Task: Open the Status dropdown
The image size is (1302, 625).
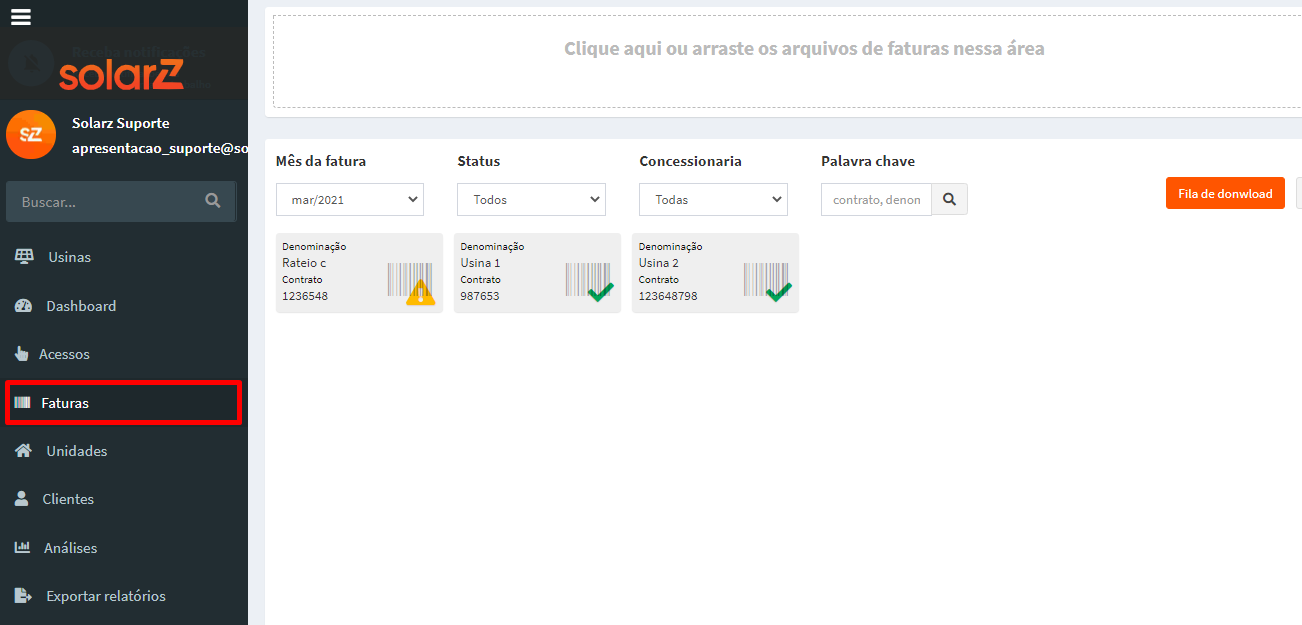Action: click(x=531, y=200)
